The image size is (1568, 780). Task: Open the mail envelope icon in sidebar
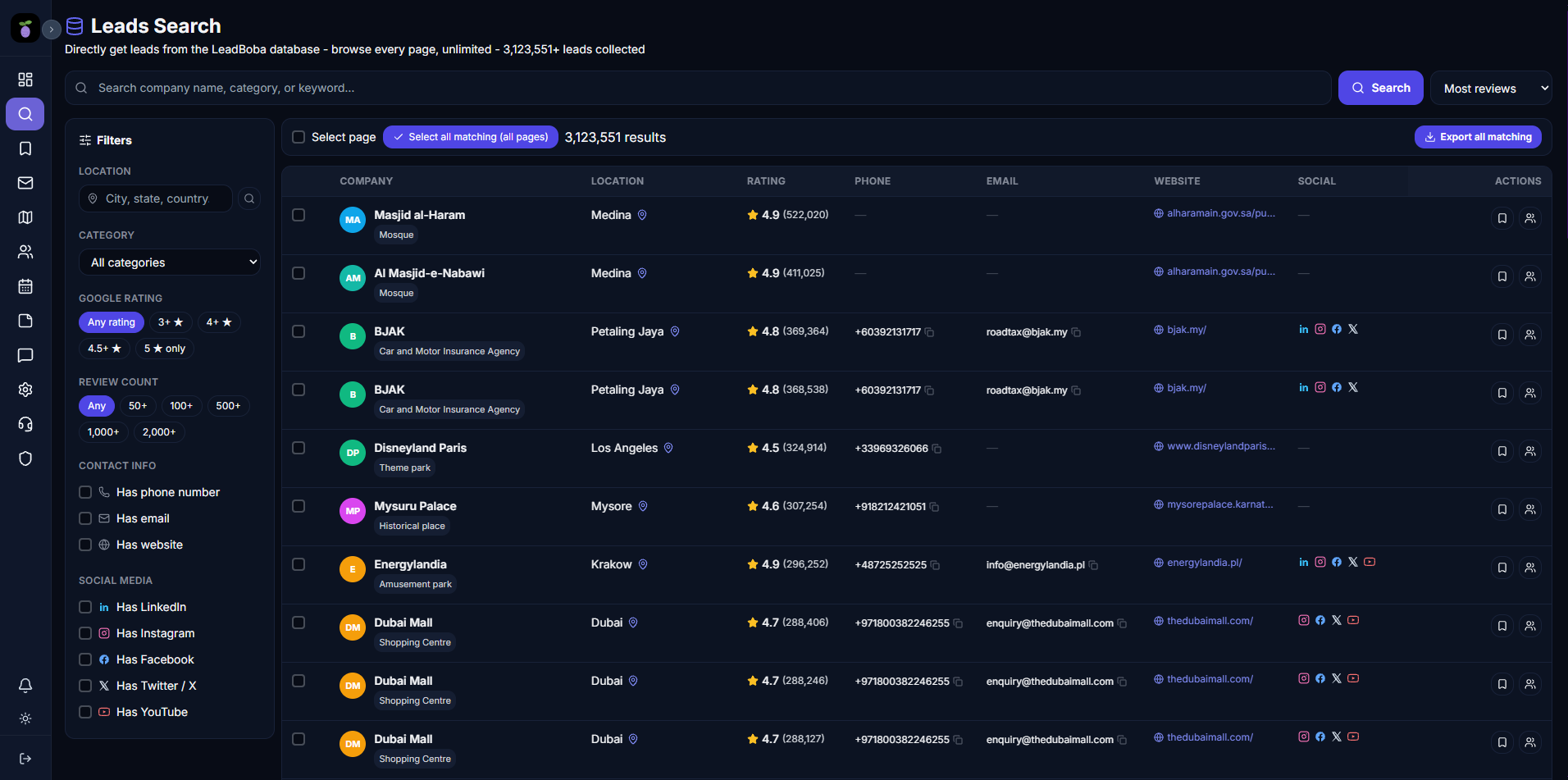pos(25,183)
